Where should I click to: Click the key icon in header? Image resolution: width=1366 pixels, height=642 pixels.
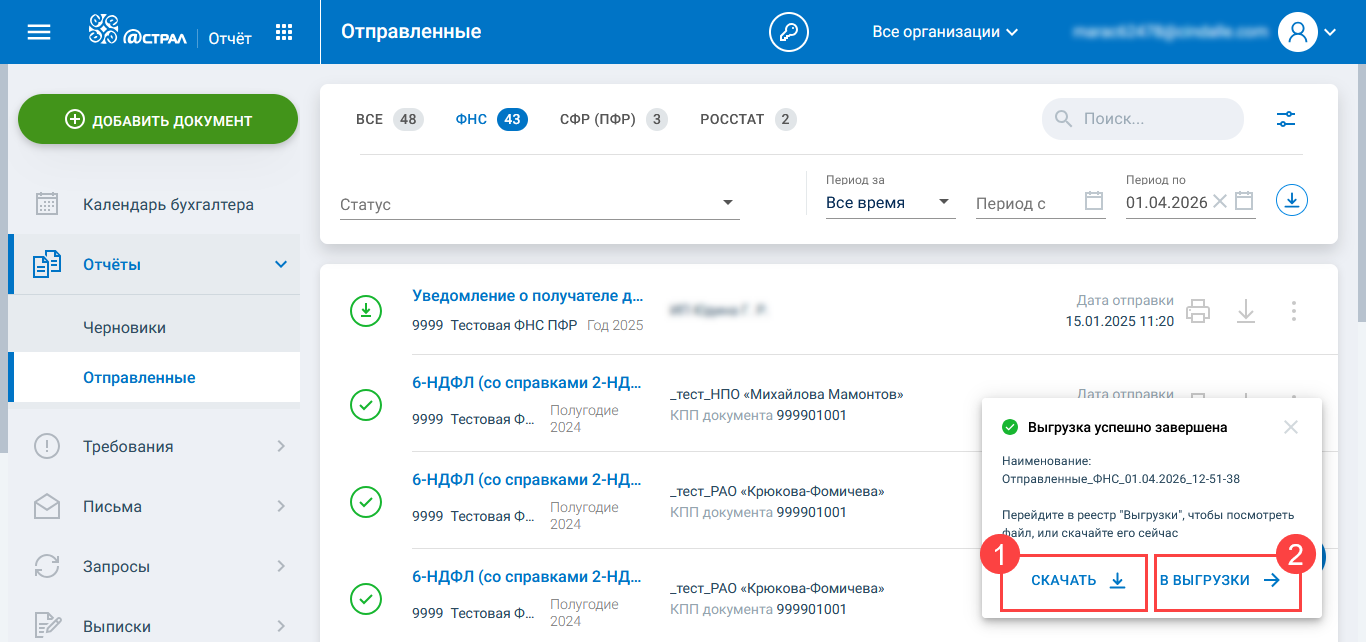pos(788,32)
